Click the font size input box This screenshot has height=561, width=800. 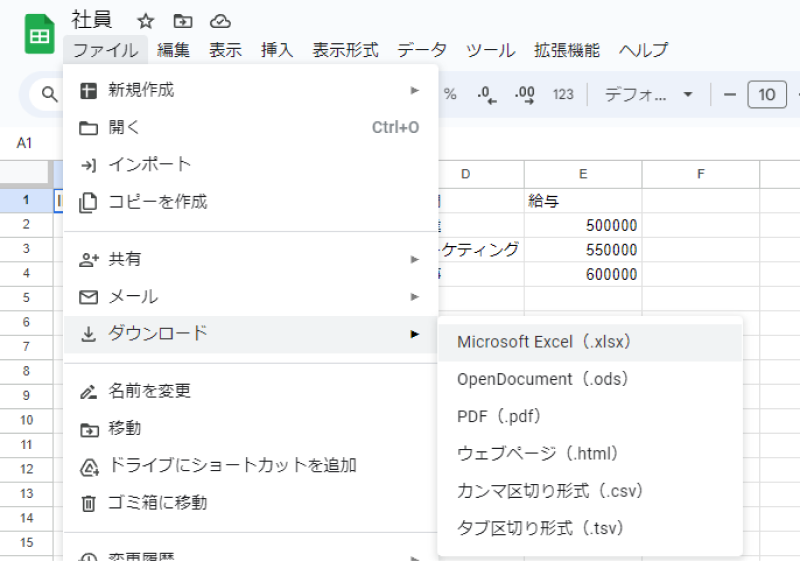(x=766, y=95)
